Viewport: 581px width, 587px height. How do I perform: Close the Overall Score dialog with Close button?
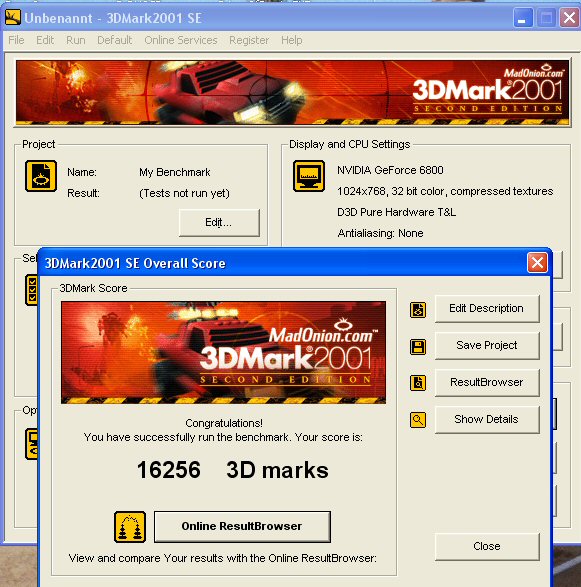(487, 546)
